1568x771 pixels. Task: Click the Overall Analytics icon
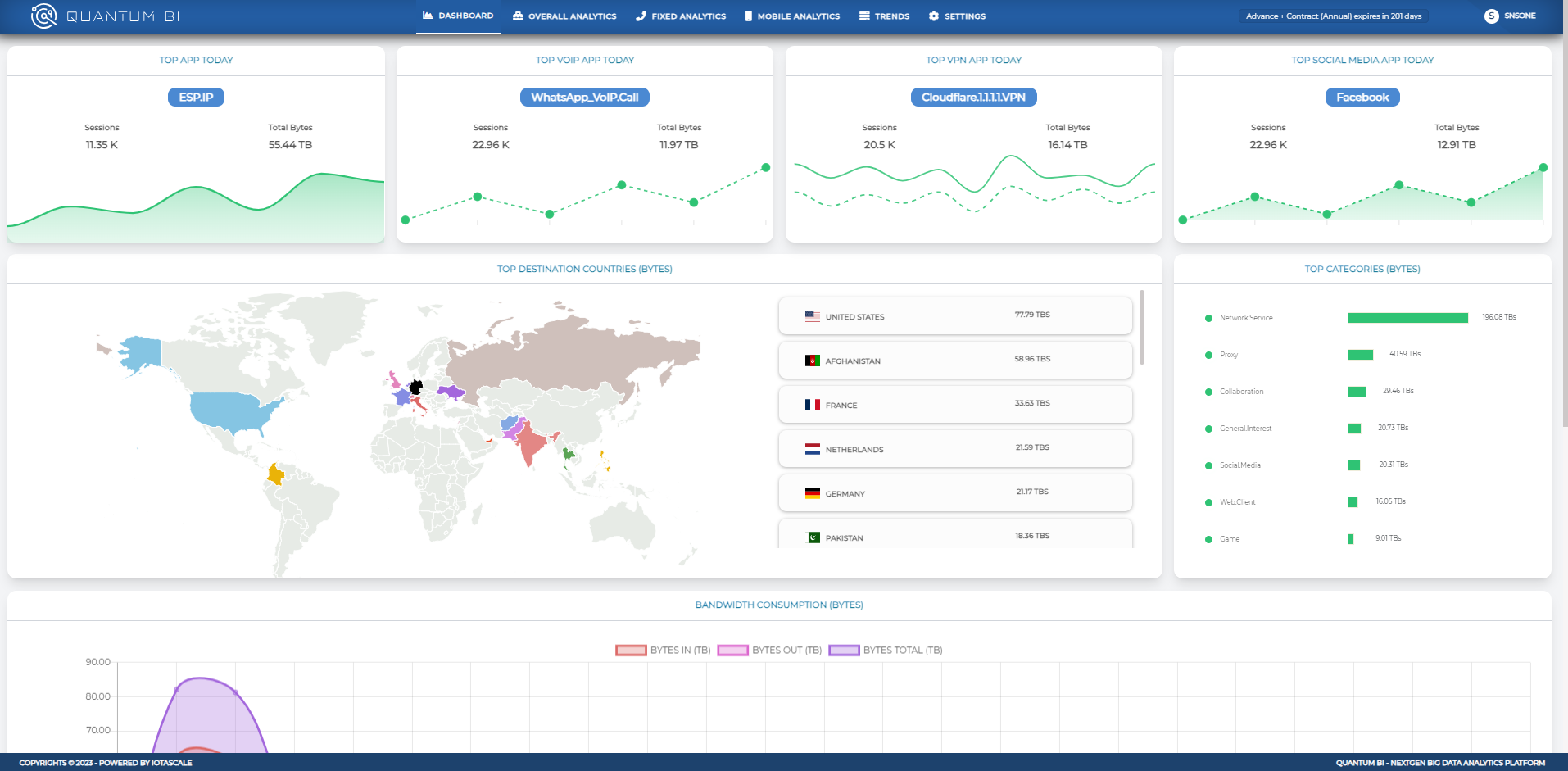click(518, 16)
